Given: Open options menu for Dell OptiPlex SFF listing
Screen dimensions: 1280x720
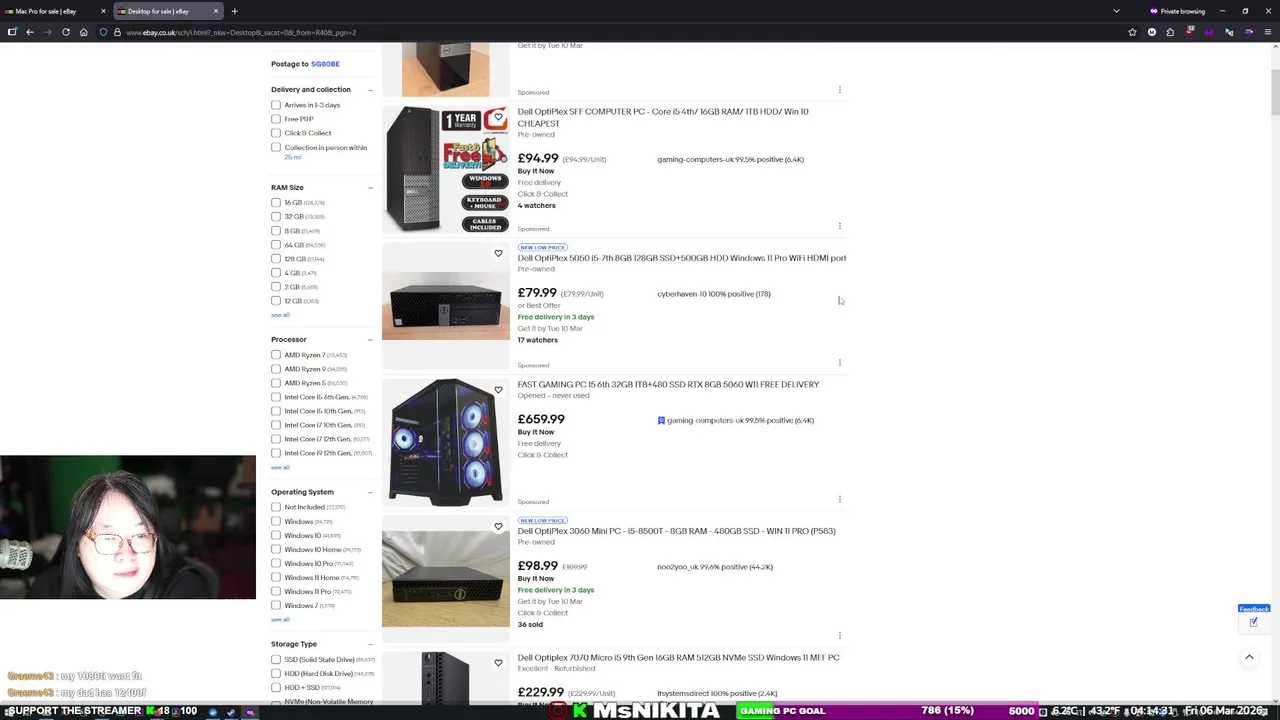Looking at the screenshot, I should coord(840,227).
